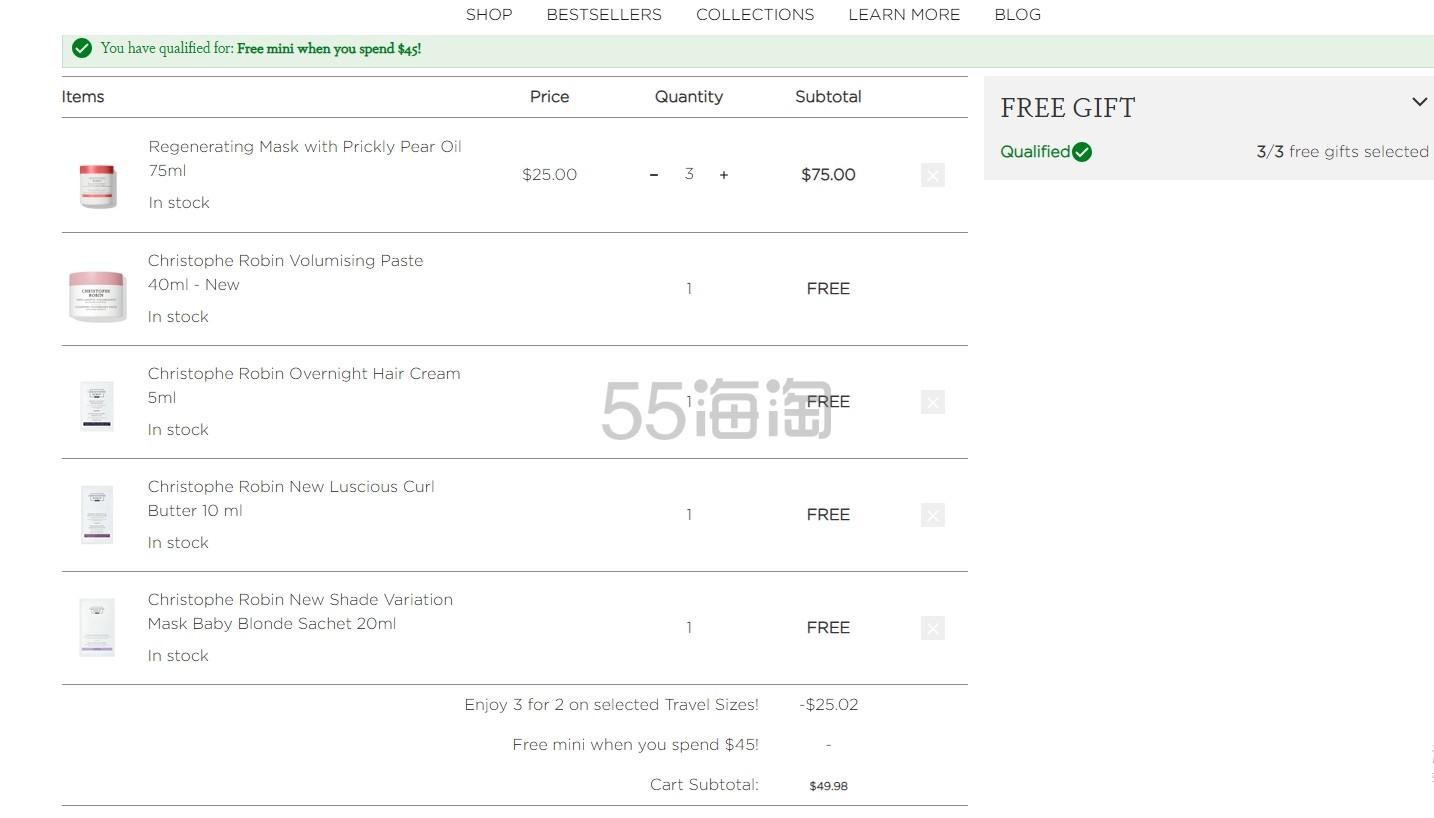Remove Regenerating Mask item from cart
The width and height of the screenshot is (1434, 818).
[x=932, y=176]
